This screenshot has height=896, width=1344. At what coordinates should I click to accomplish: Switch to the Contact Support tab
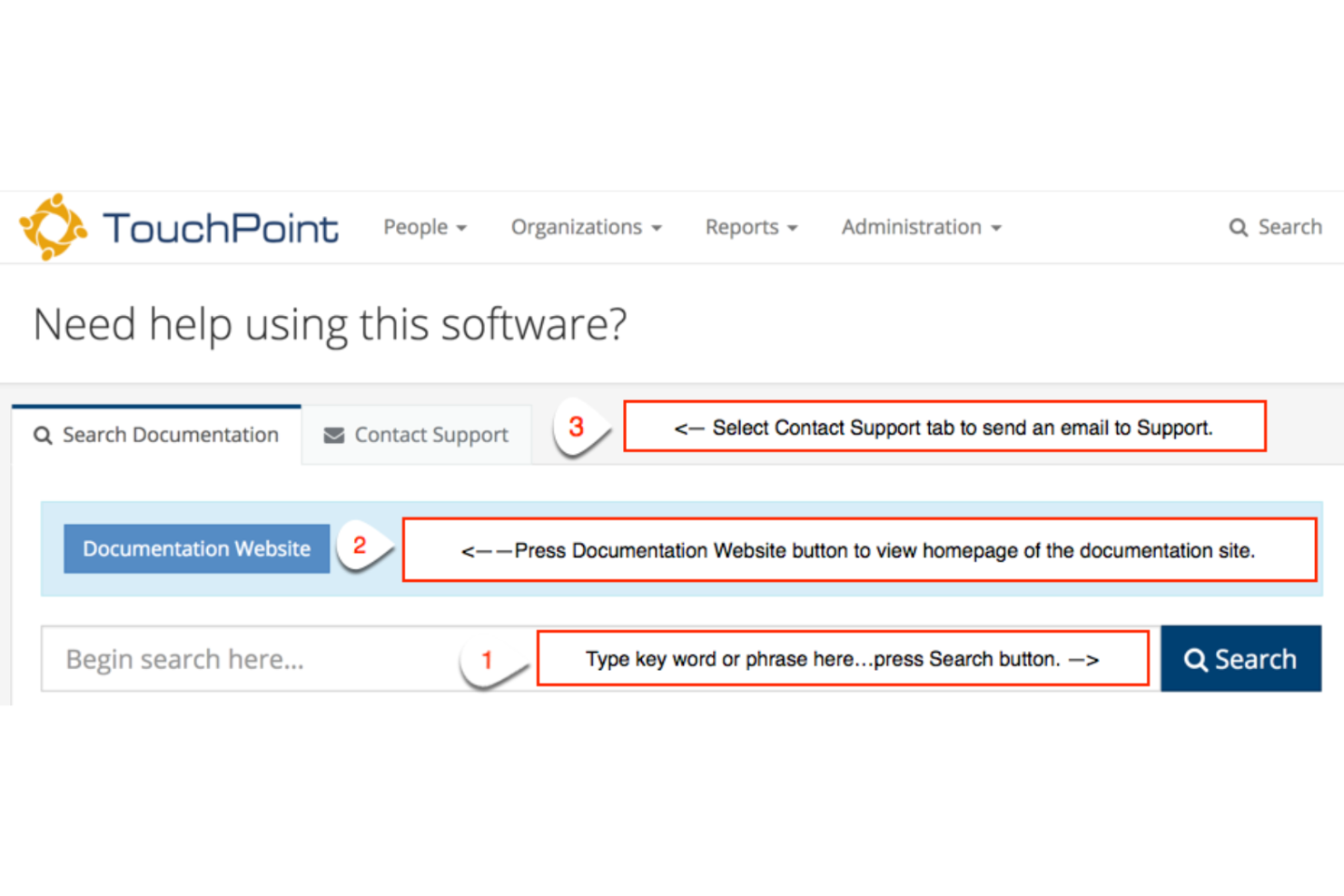pyautogui.click(x=417, y=435)
